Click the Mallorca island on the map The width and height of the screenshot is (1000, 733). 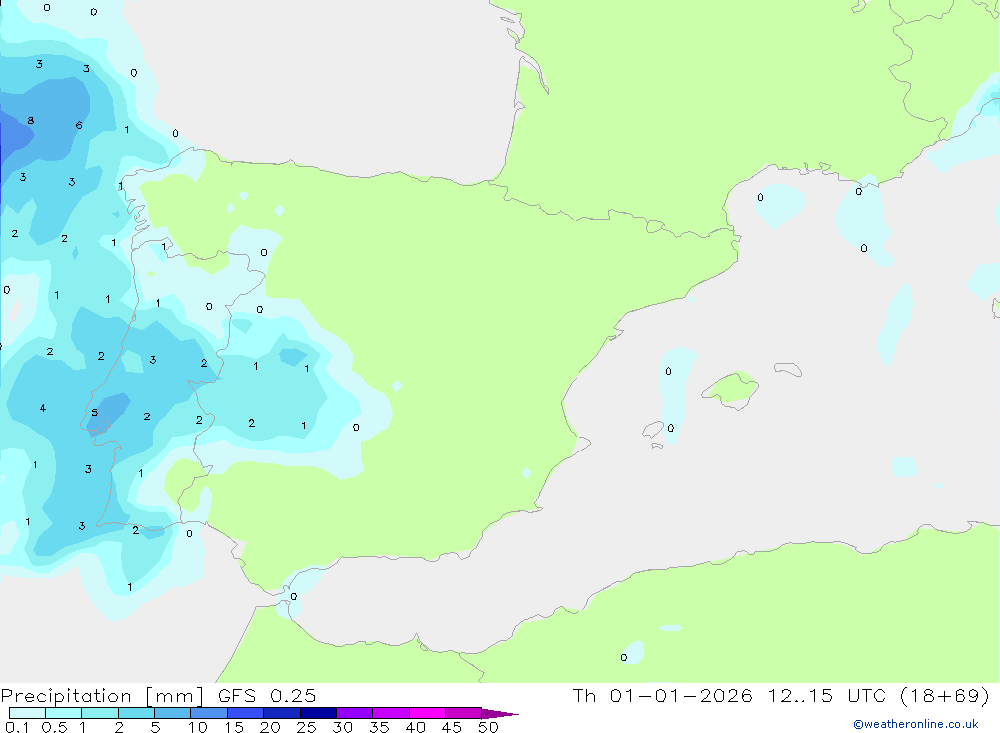tap(730, 389)
